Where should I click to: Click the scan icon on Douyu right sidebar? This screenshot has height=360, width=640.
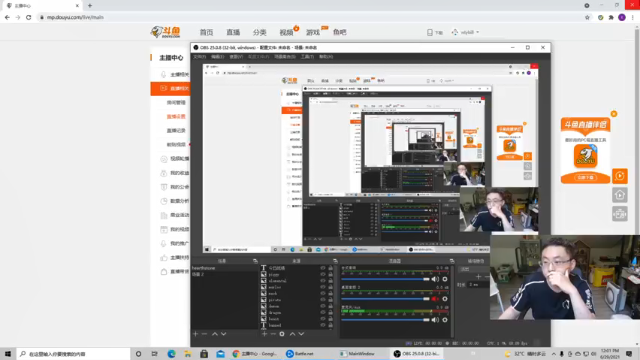(x=620, y=214)
